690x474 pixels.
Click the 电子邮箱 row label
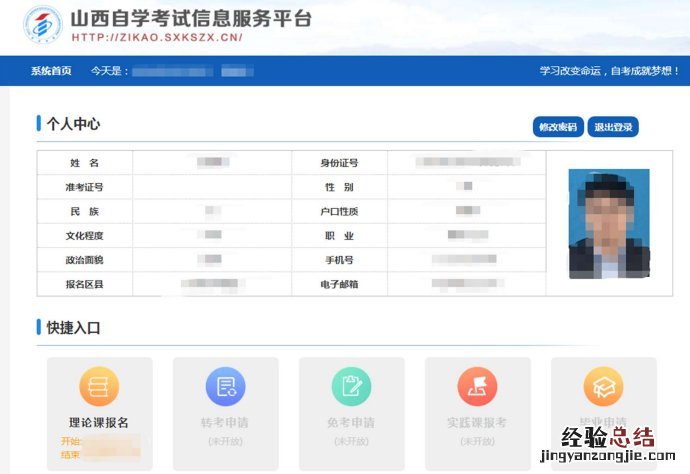pos(339,284)
